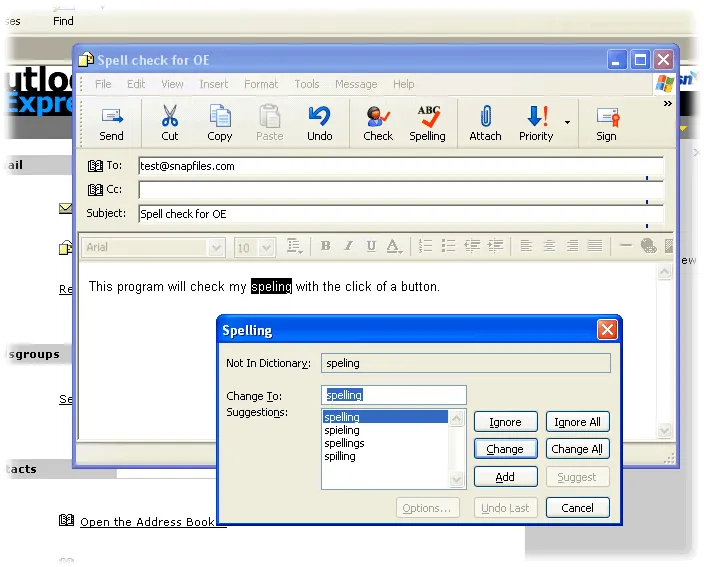704x567 pixels.
Task: Open the Priority dropdown arrow
Action: [x=568, y=122]
